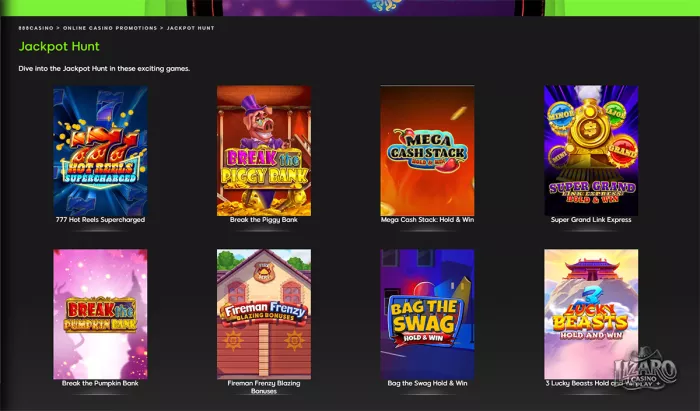Click the 'Mega Cash Stack: Hold & Win' caption

(x=427, y=220)
